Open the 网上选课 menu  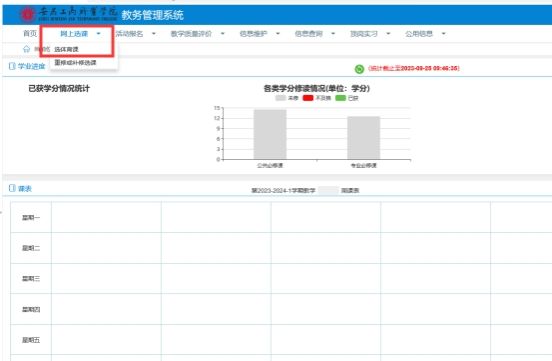(74, 34)
